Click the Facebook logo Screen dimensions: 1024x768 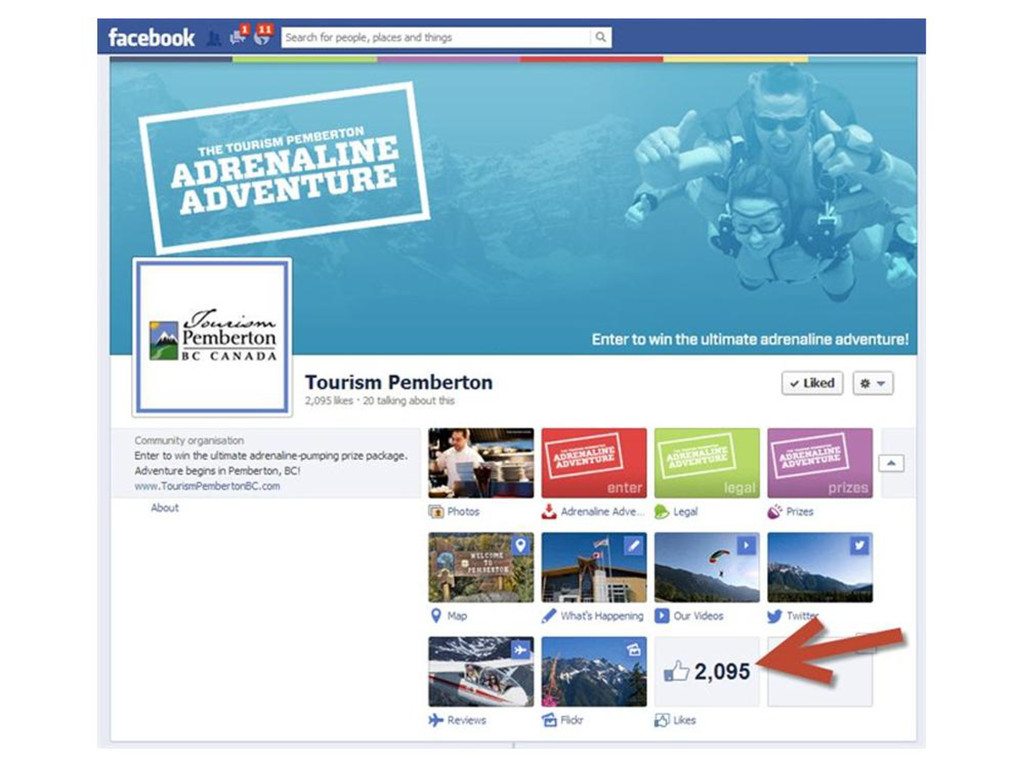coord(152,37)
